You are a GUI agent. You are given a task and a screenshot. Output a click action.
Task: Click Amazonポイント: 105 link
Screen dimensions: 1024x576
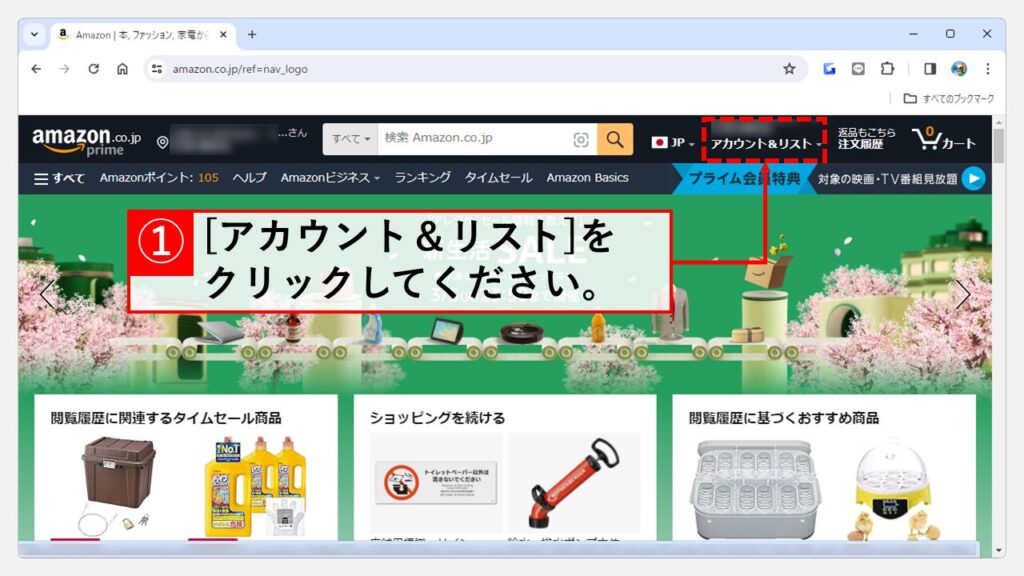159,178
